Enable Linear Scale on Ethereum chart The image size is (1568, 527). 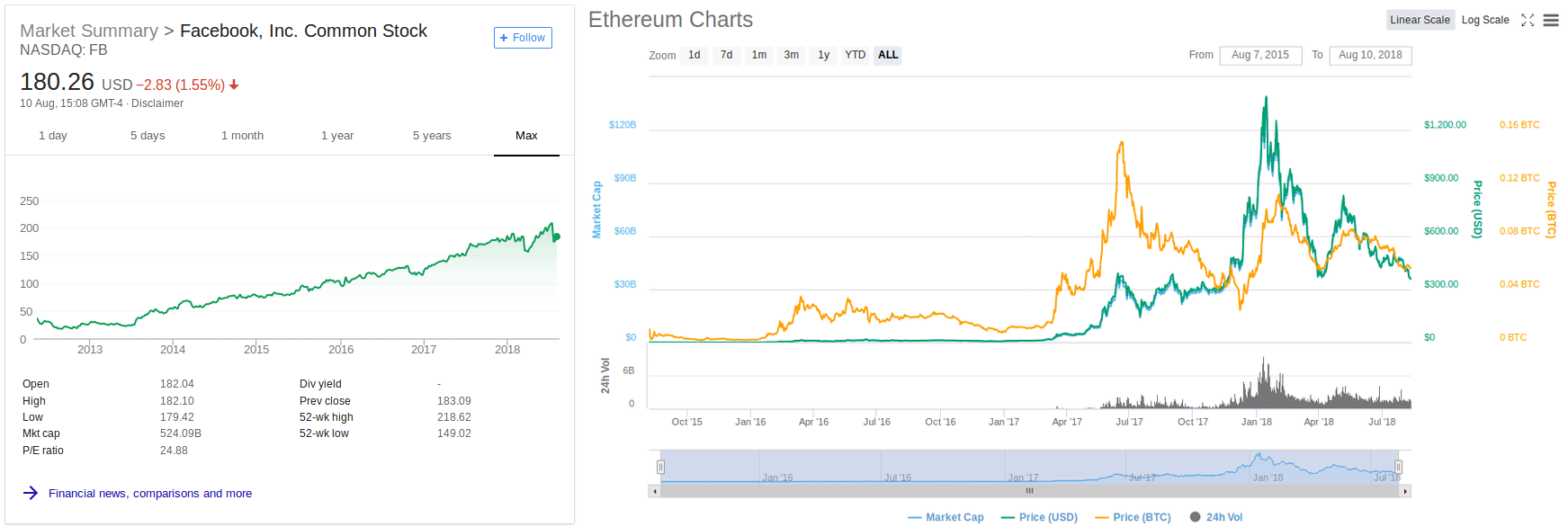pyautogui.click(x=1420, y=20)
